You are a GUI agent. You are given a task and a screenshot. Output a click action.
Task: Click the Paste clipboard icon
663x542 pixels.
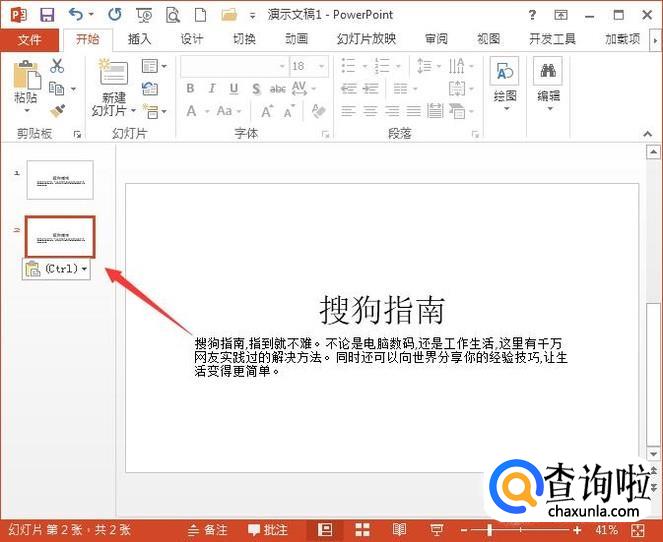click(x=27, y=75)
